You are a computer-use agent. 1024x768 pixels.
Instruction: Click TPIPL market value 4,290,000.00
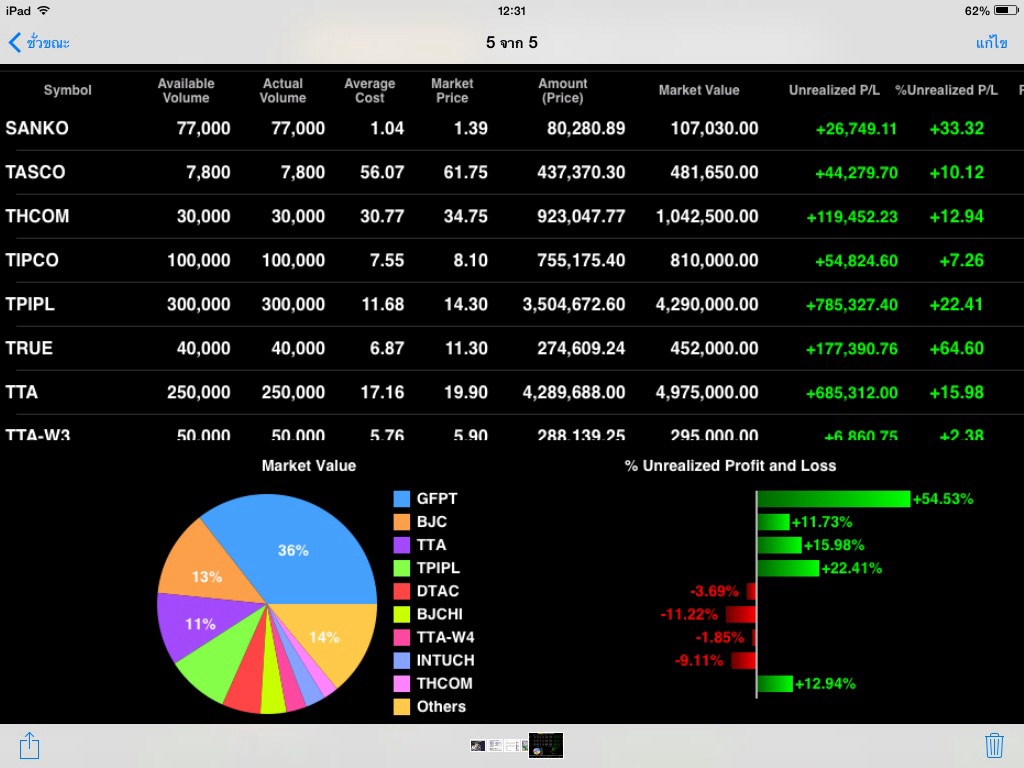tap(707, 304)
